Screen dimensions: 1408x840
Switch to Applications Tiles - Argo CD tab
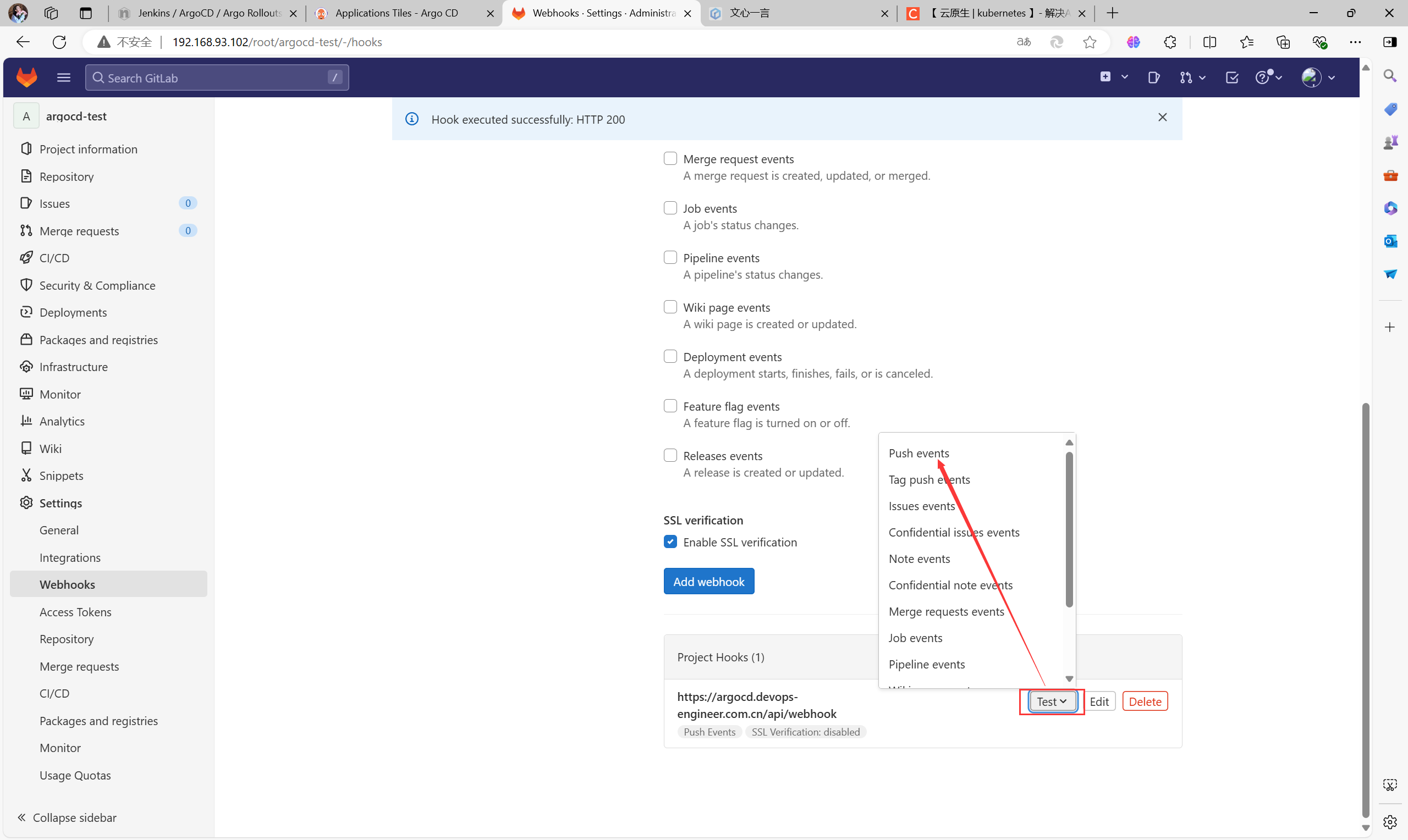point(404,13)
